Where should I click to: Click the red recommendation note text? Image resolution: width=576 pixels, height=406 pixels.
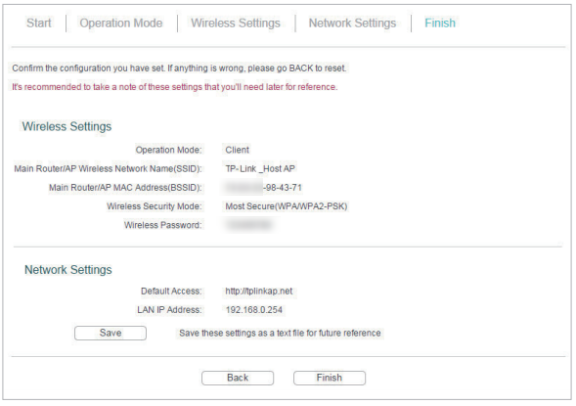(174, 87)
